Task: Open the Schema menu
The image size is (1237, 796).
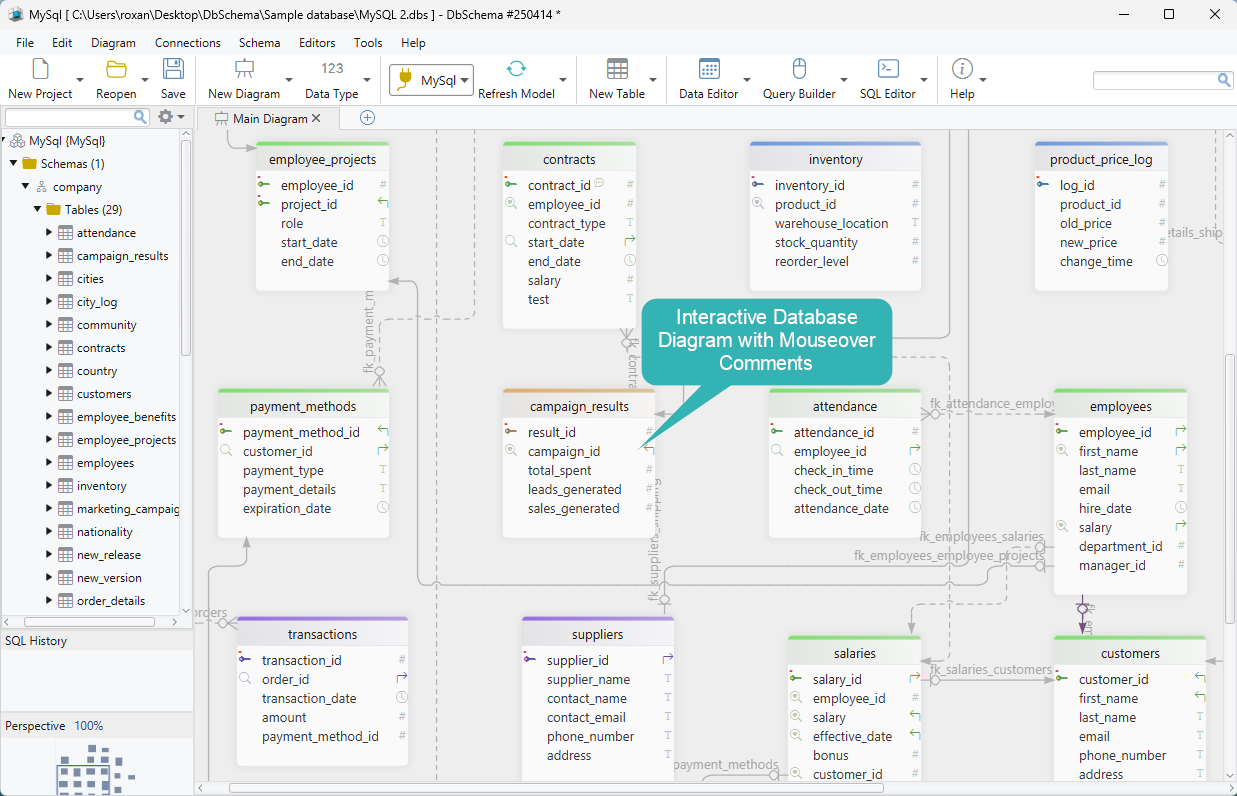Action: coord(259,43)
